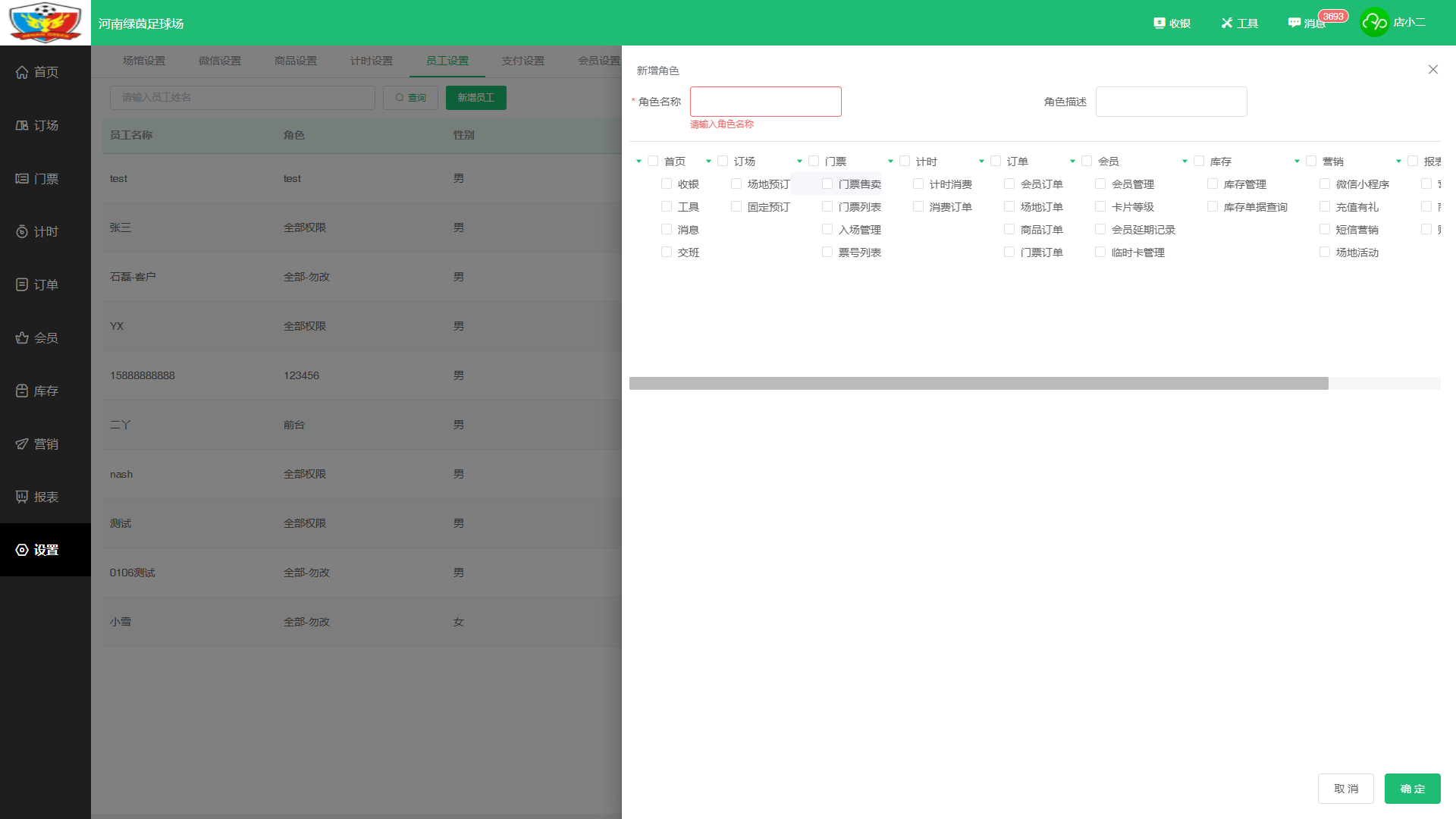Image resolution: width=1456 pixels, height=819 pixels.
Task: Switch to the 商品设置 tab
Action: 296,61
